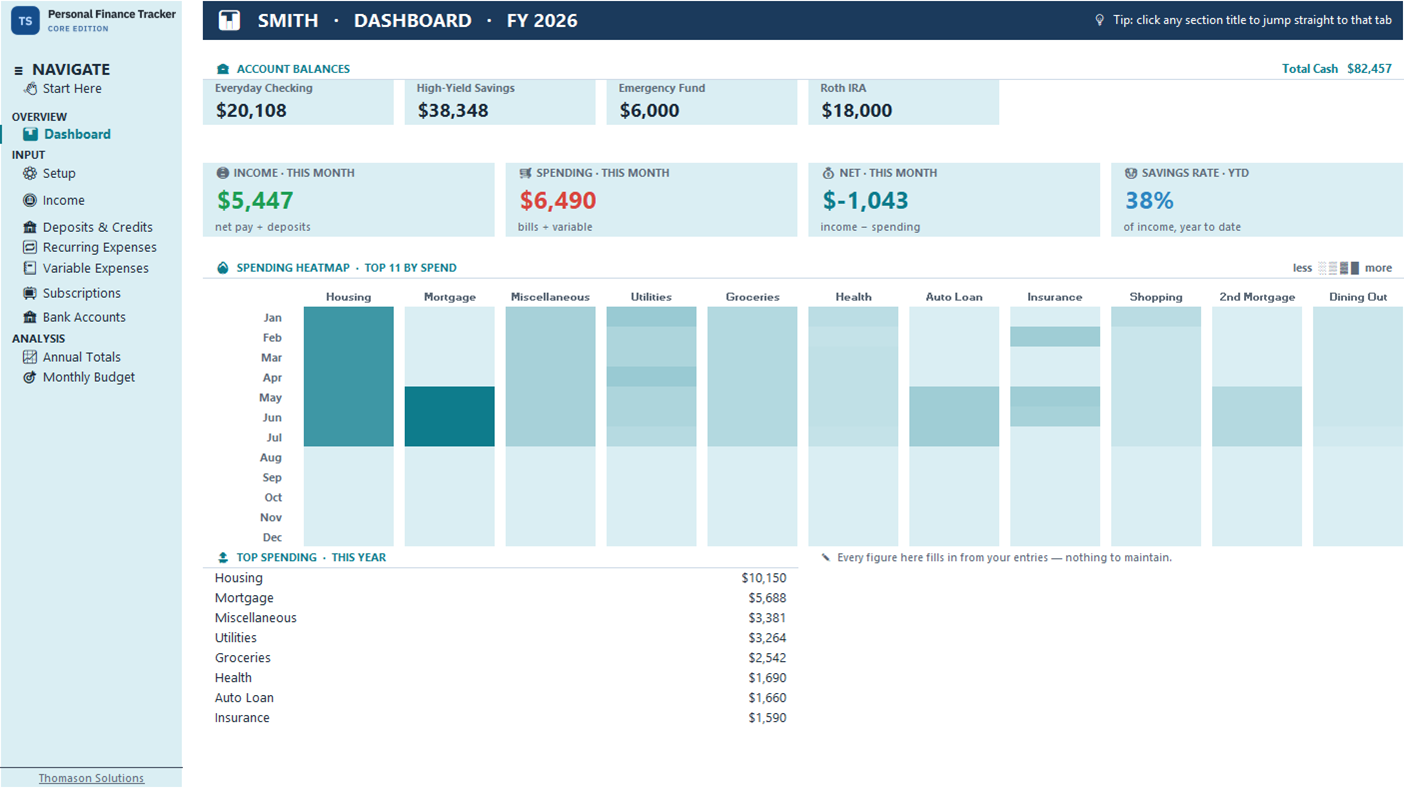The height and width of the screenshot is (788, 1404).
Task: Click the bank icon beside Account Balances
Action: click(223, 69)
